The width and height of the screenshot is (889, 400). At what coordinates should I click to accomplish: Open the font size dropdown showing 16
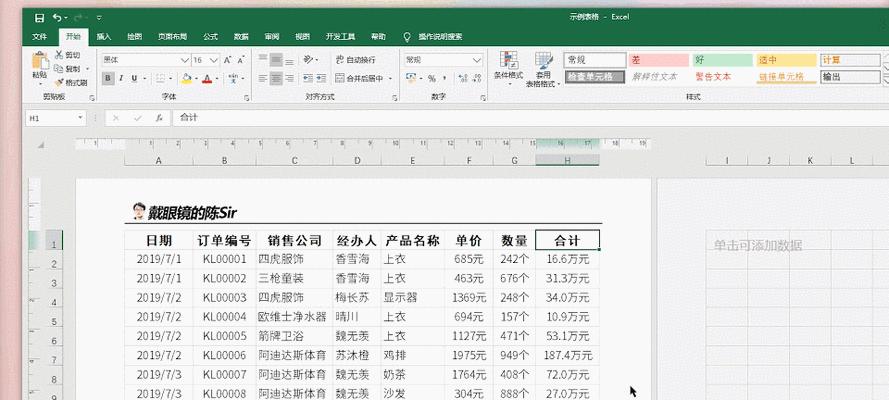(x=214, y=59)
